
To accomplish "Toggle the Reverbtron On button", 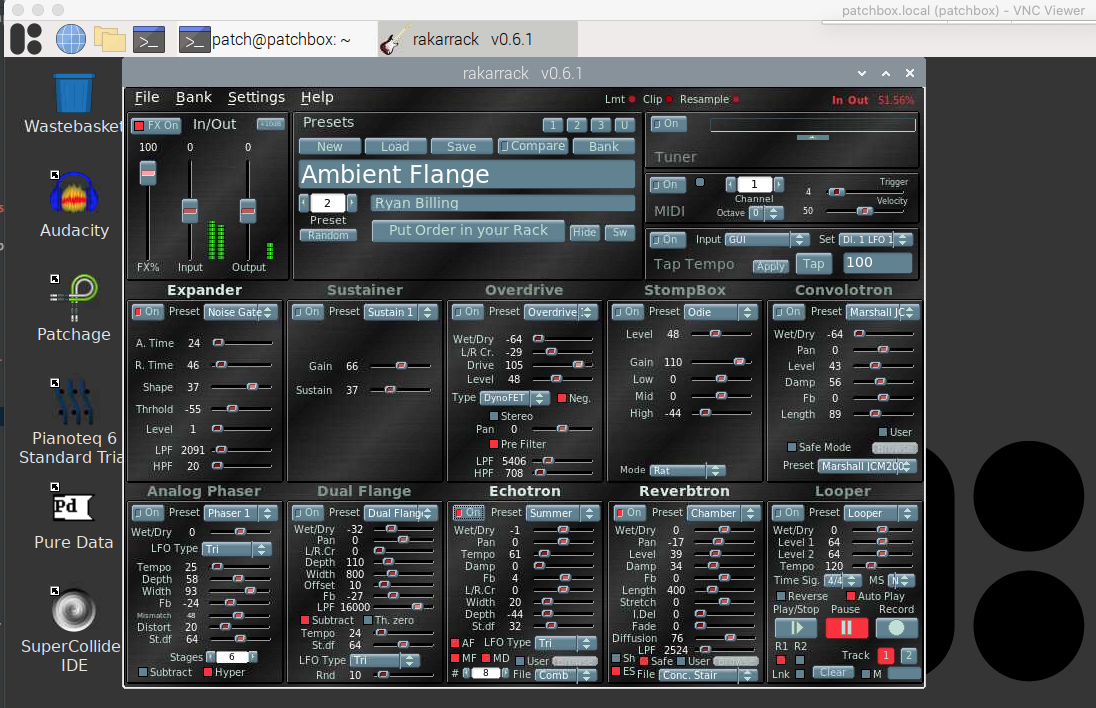I will [630, 513].
